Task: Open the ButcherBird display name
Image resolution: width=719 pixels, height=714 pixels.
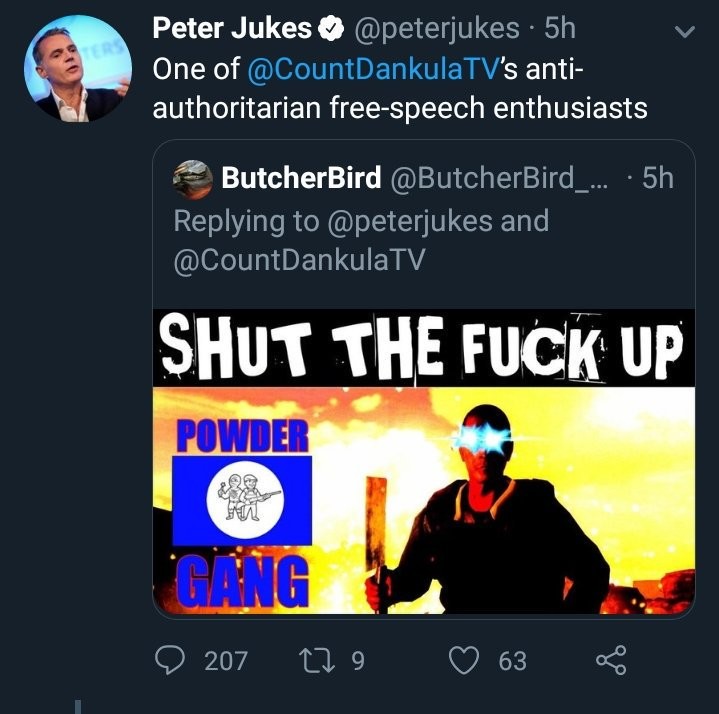Action: pos(301,179)
